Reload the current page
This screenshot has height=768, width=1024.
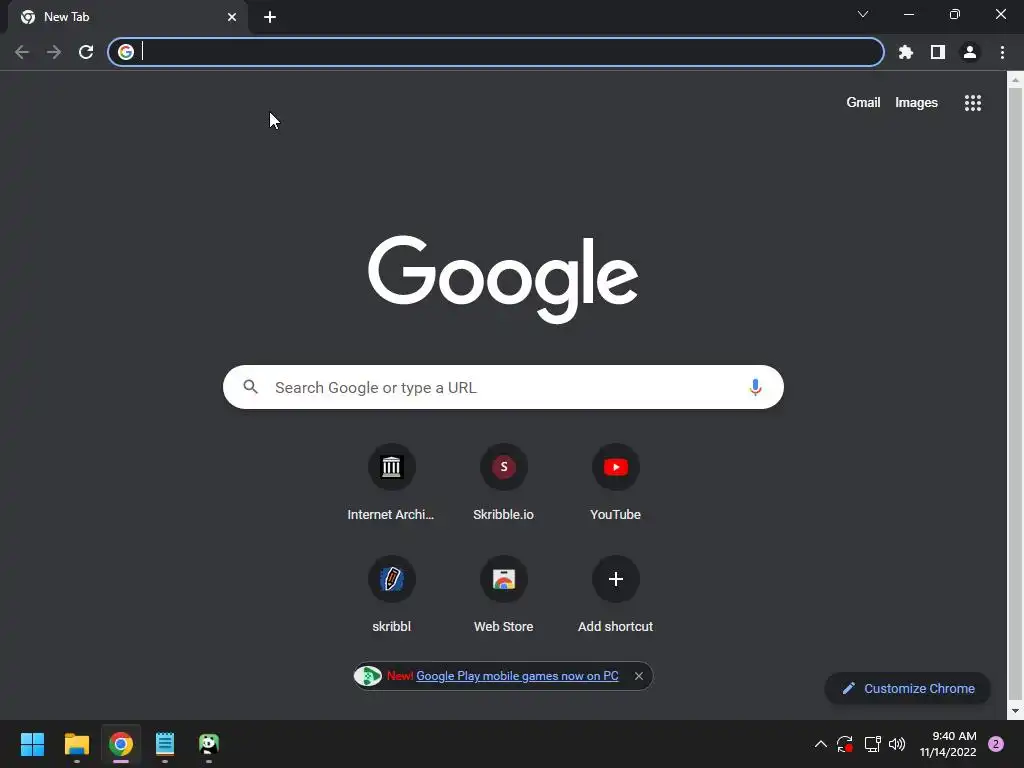[x=86, y=52]
